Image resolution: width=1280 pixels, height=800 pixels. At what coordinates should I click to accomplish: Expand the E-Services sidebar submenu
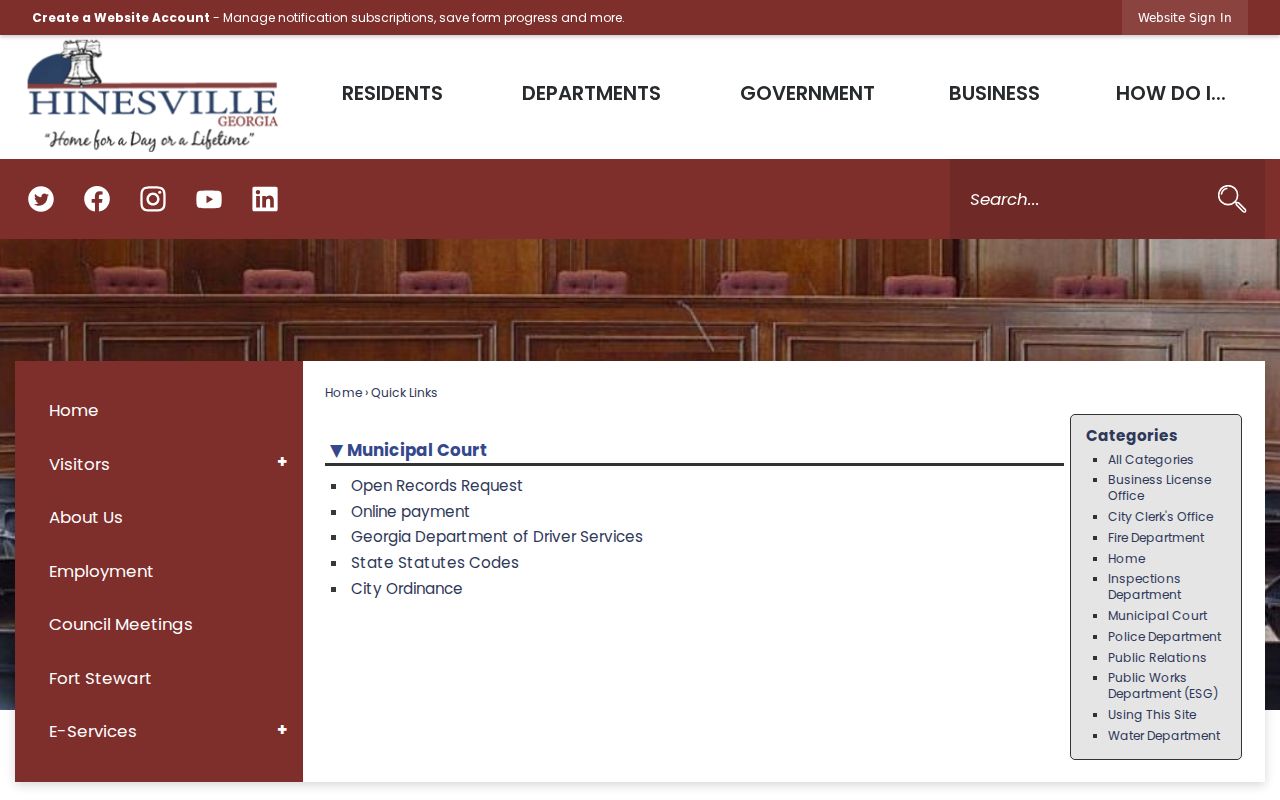[282, 730]
